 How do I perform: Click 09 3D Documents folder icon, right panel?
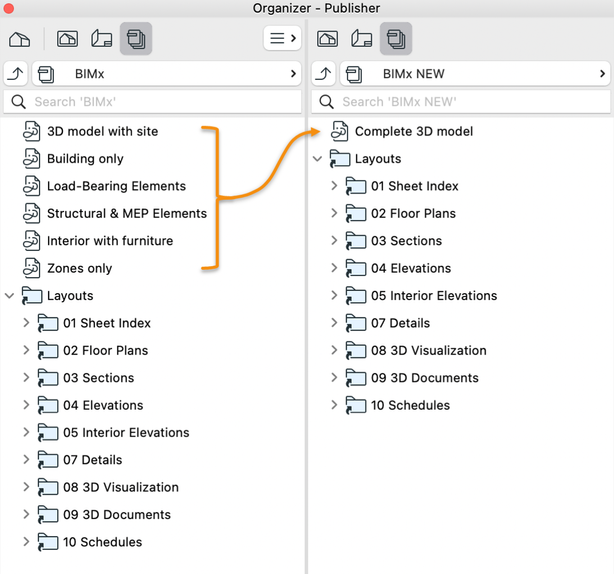point(356,378)
